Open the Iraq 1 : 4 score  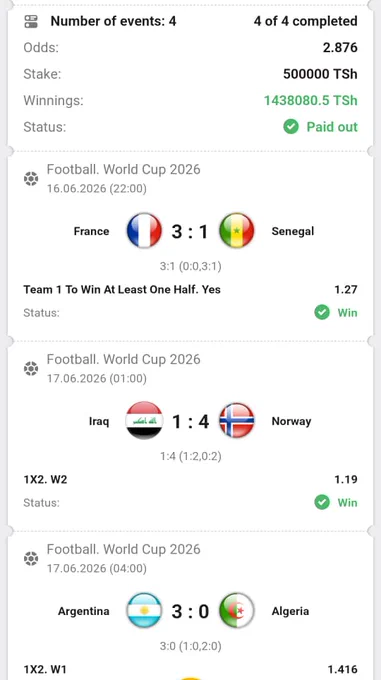[191, 421]
